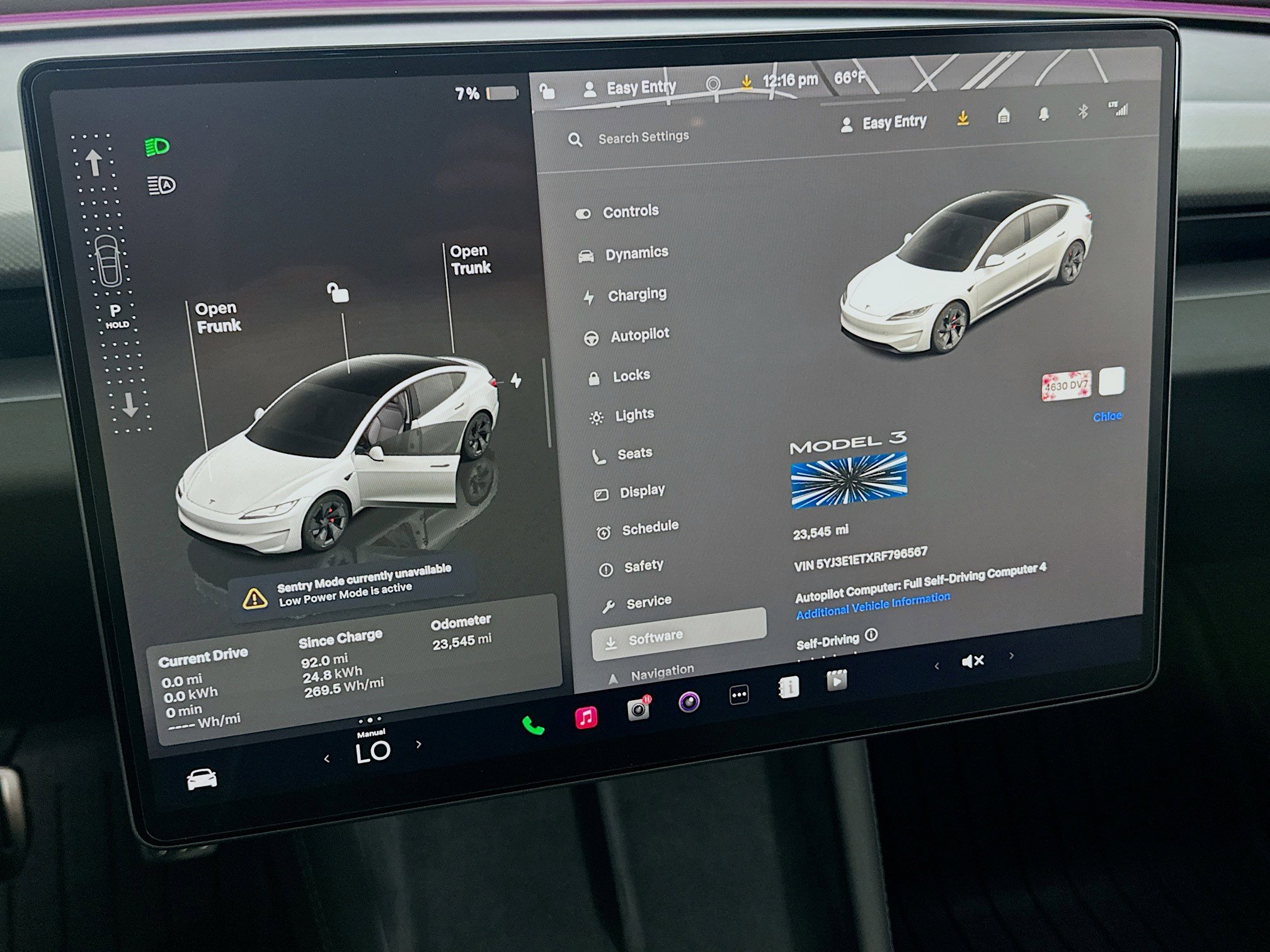Image resolution: width=1270 pixels, height=952 pixels.
Task: Raise the cabin temperature with right chevron
Action: [419, 744]
